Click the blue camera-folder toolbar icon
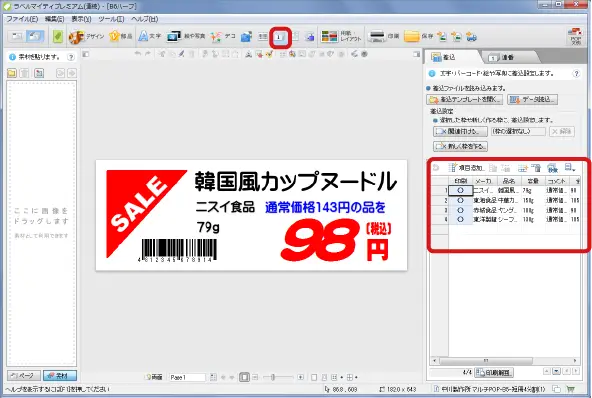Image resolution: width=592 pixels, height=398 pixels. (246, 37)
